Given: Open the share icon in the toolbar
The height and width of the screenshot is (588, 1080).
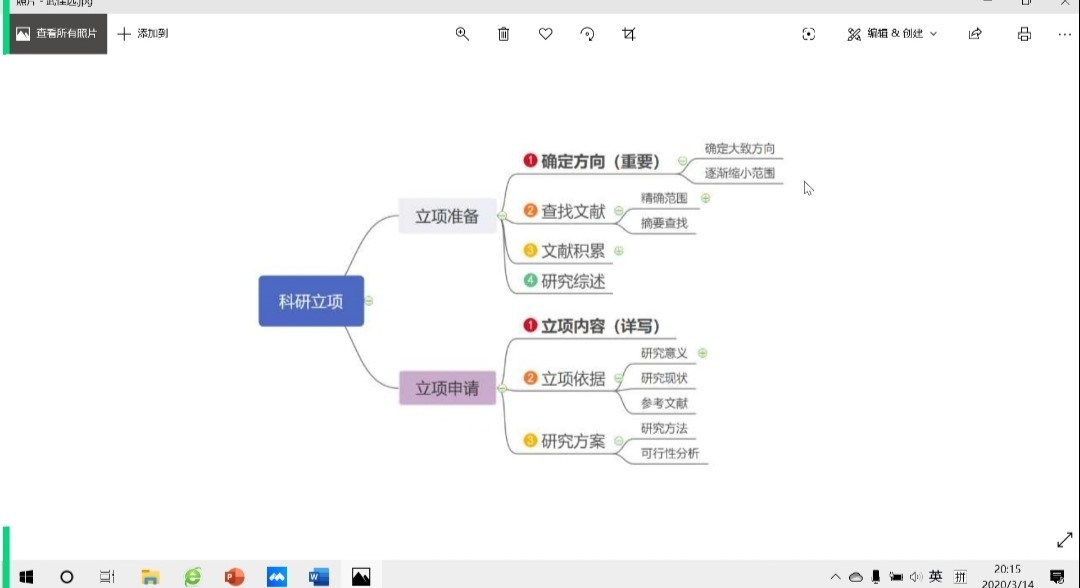Looking at the screenshot, I should [x=975, y=34].
